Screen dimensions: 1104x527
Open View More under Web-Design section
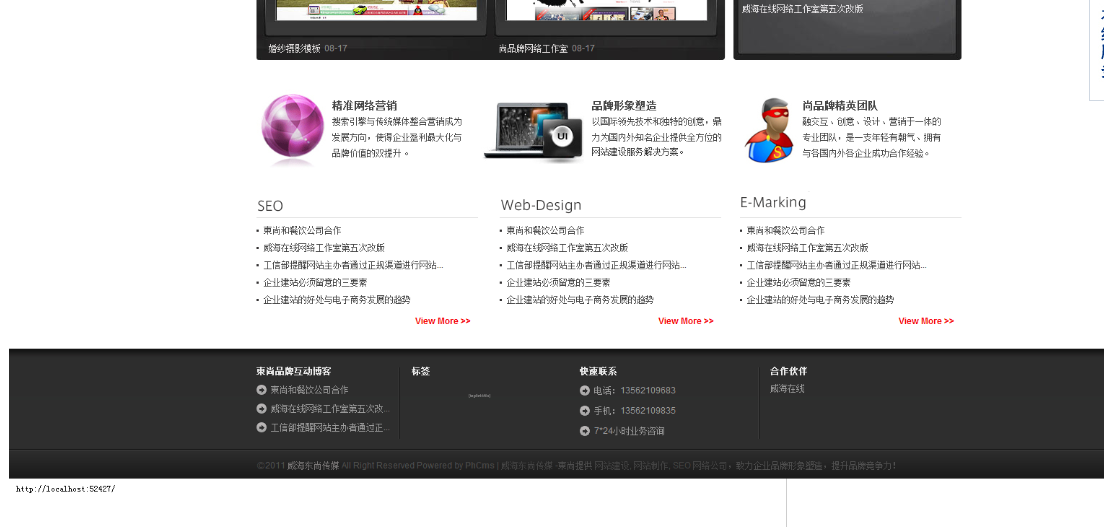pos(685,321)
